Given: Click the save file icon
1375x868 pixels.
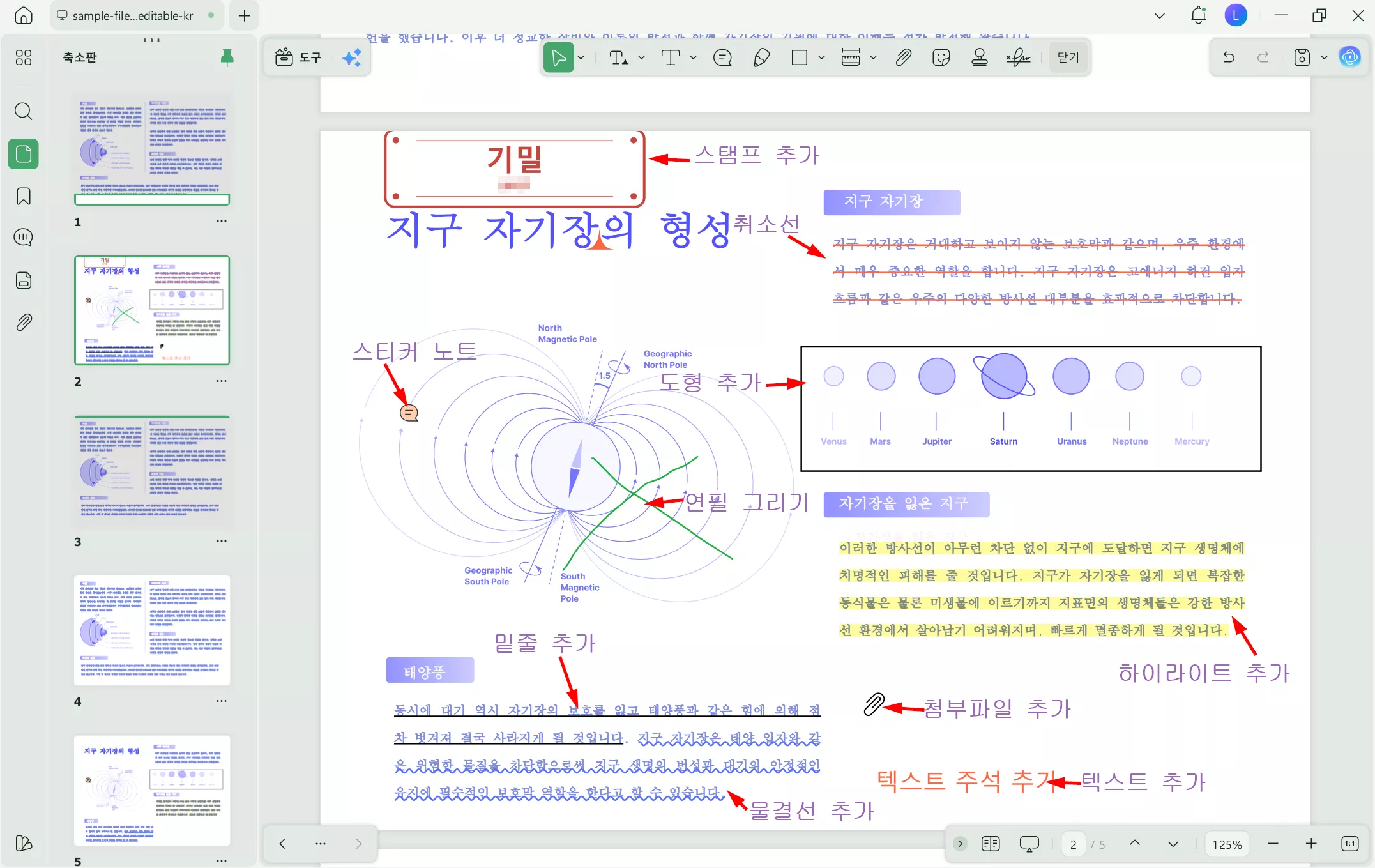Looking at the screenshot, I should (1302, 57).
